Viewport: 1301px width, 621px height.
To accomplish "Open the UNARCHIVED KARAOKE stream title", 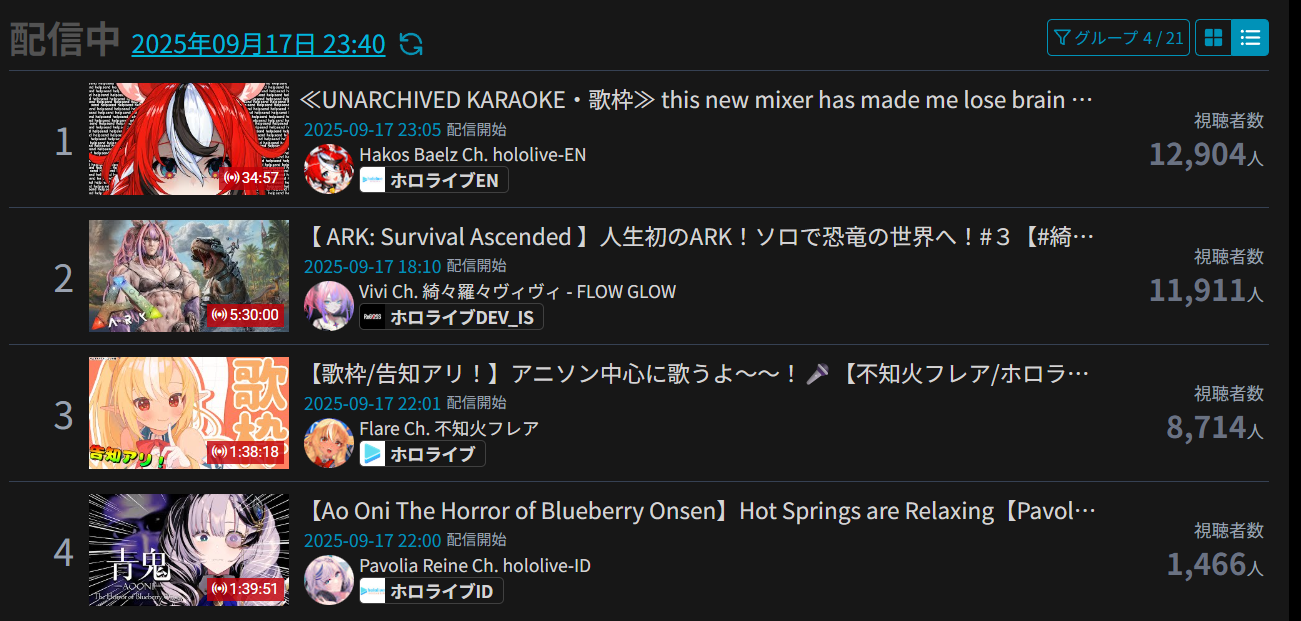I will tap(697, 100).
